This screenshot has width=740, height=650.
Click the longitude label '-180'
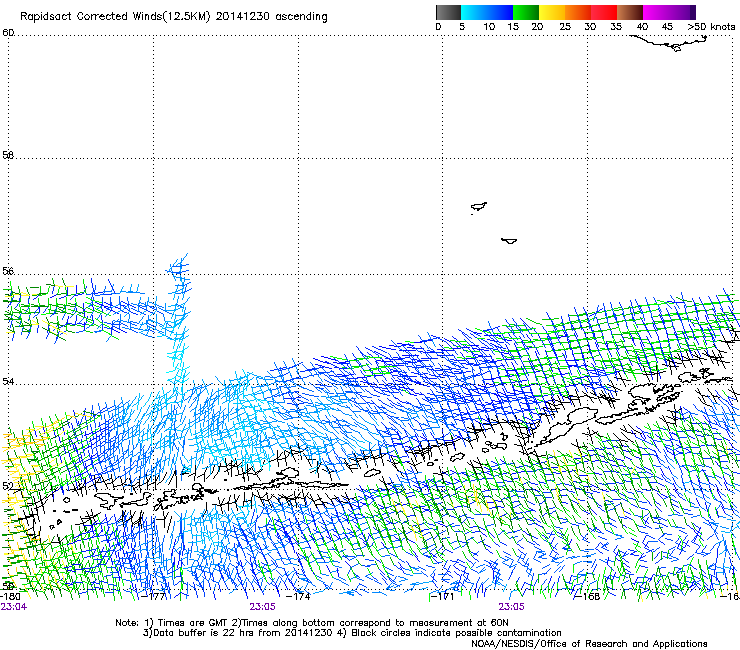(x=10, y=596)
